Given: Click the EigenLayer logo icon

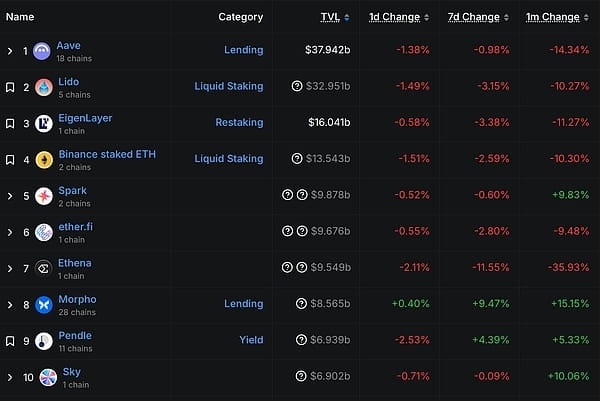Looking at the screenshot, I should click(x=42, y=123).
